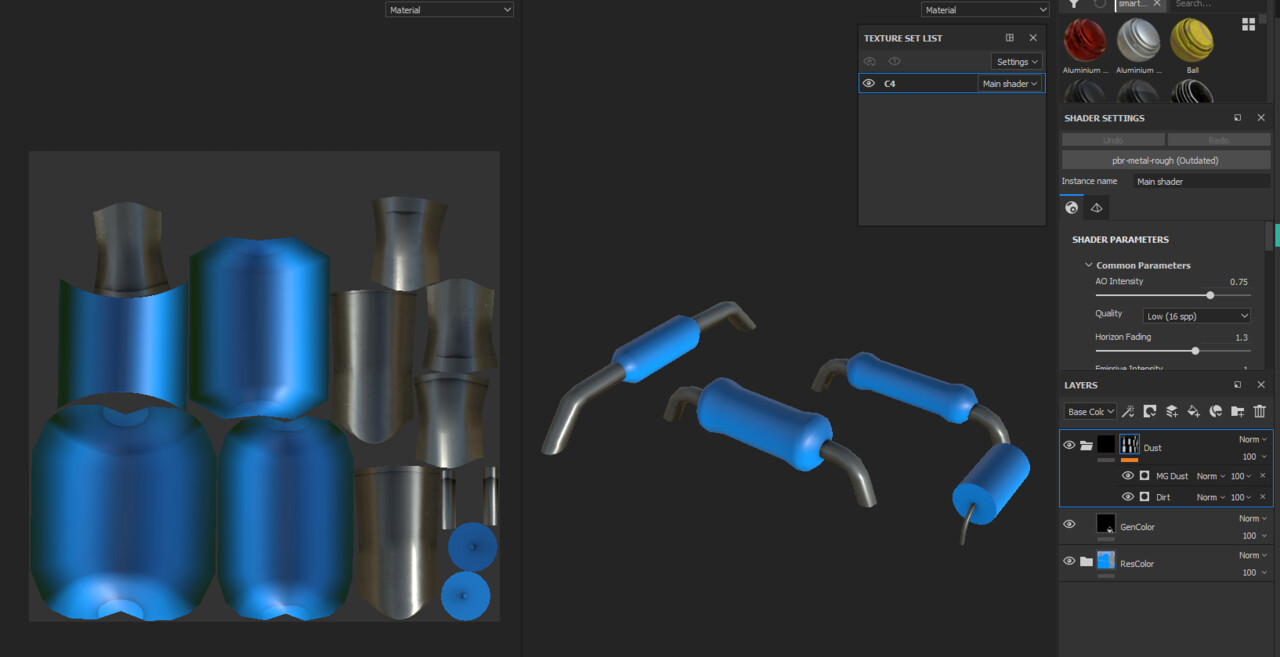Open the Base Color channel dropdown
The image size is (1280, 657).
tap(1090, 411)
